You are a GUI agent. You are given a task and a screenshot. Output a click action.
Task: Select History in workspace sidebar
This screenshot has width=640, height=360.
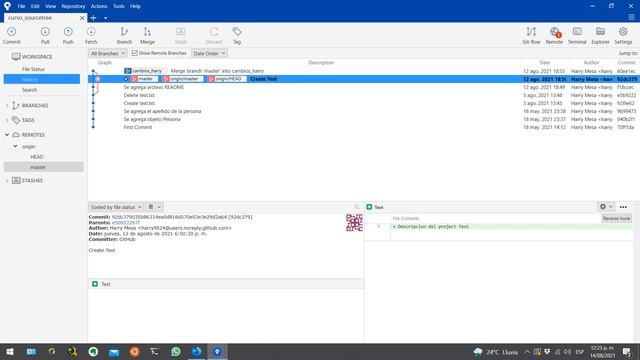click(42, 79)
